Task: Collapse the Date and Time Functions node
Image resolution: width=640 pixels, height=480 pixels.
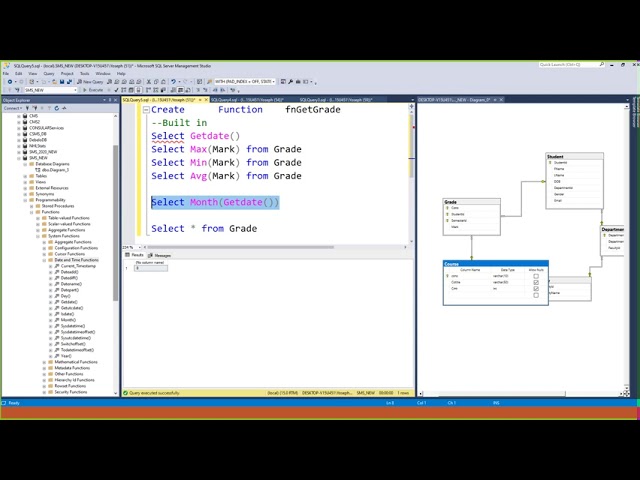Action: 44,260
